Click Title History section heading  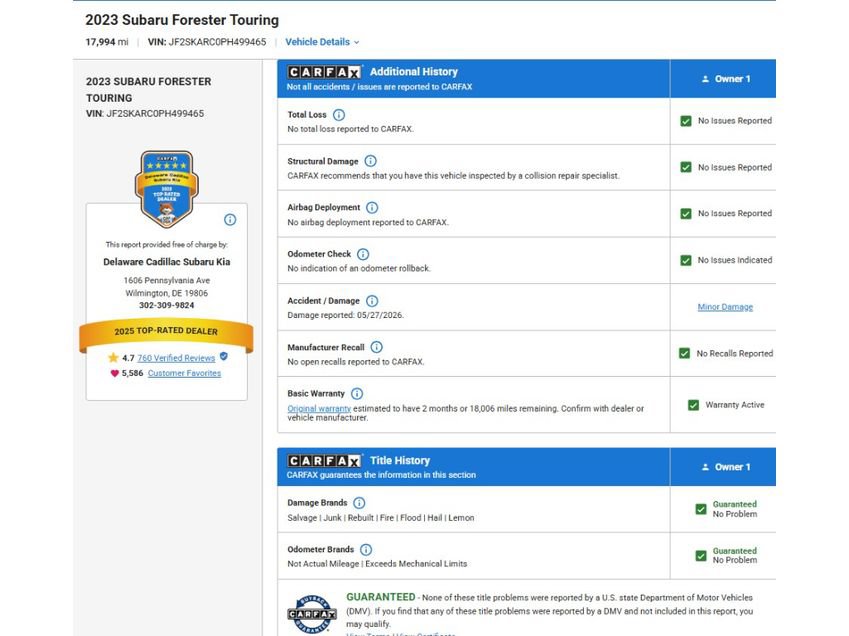coord(400,461)
